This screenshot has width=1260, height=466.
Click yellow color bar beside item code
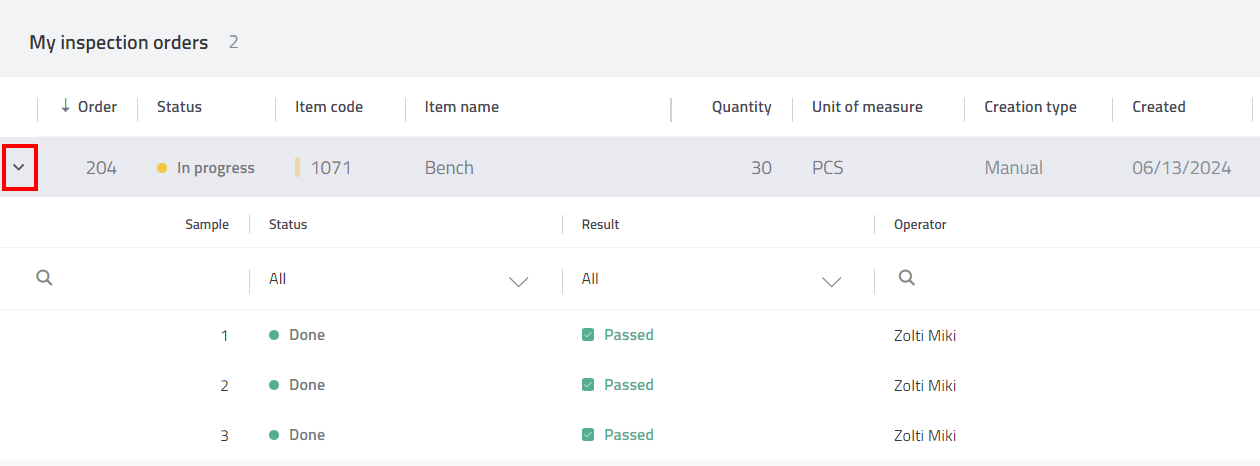tap(298, 168)
